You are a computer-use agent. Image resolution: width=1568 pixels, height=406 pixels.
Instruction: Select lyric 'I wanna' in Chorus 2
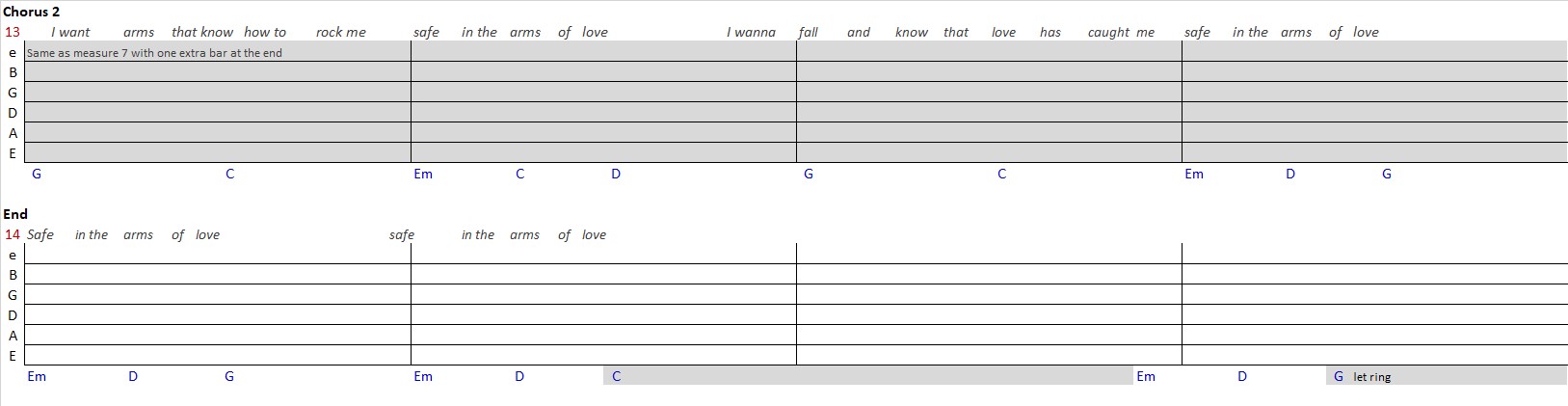point(751,32)
